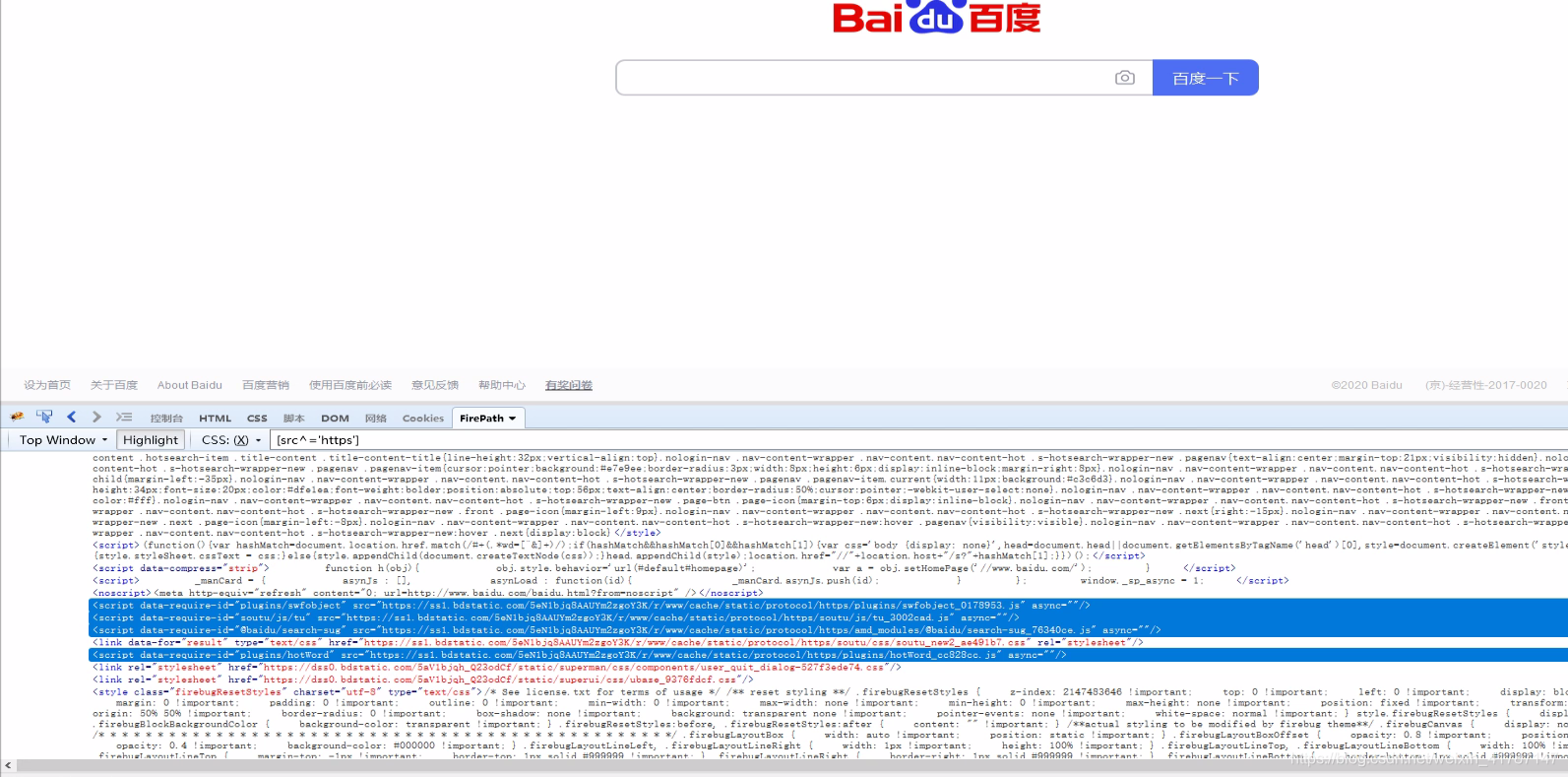This screenshot has height=777, width=1568.
Task: Open the 网络 network tab
Action: pyautogui.click(x=376, y=419)
